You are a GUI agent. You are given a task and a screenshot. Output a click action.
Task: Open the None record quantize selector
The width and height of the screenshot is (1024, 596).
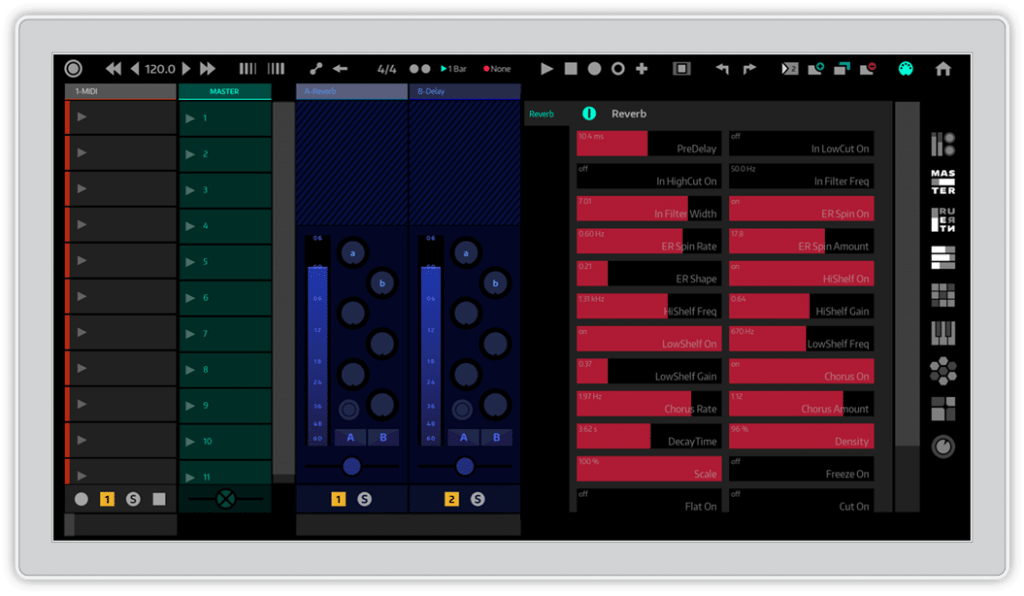(497, 69)
